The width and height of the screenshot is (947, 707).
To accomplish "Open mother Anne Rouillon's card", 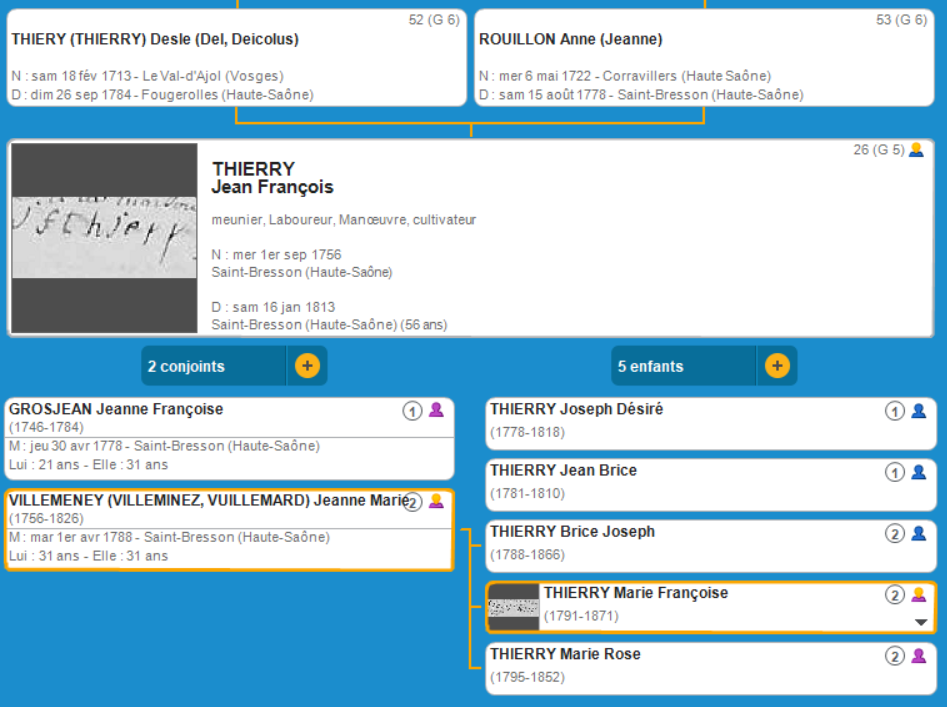I will [x=705, y=58].
